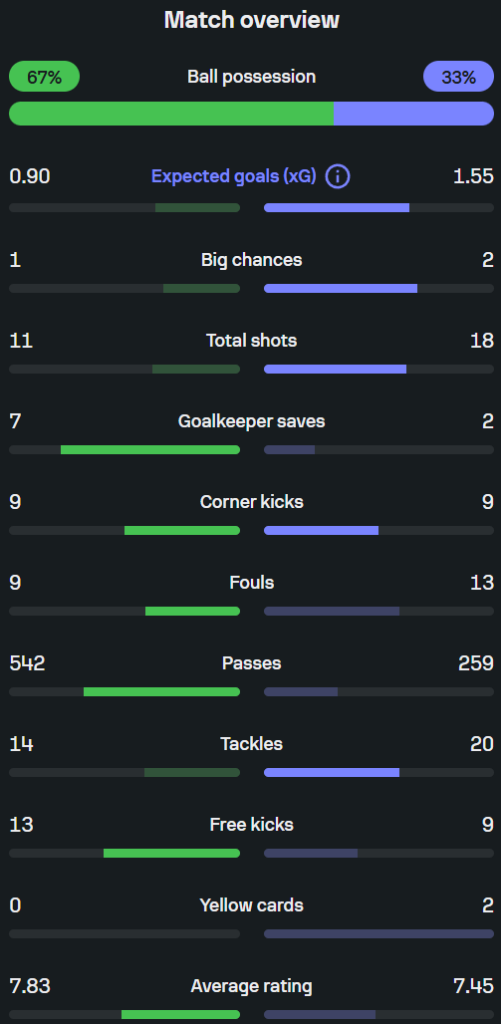
Task: Click the purple Corner kicks bar
Action: click(321, 530)
